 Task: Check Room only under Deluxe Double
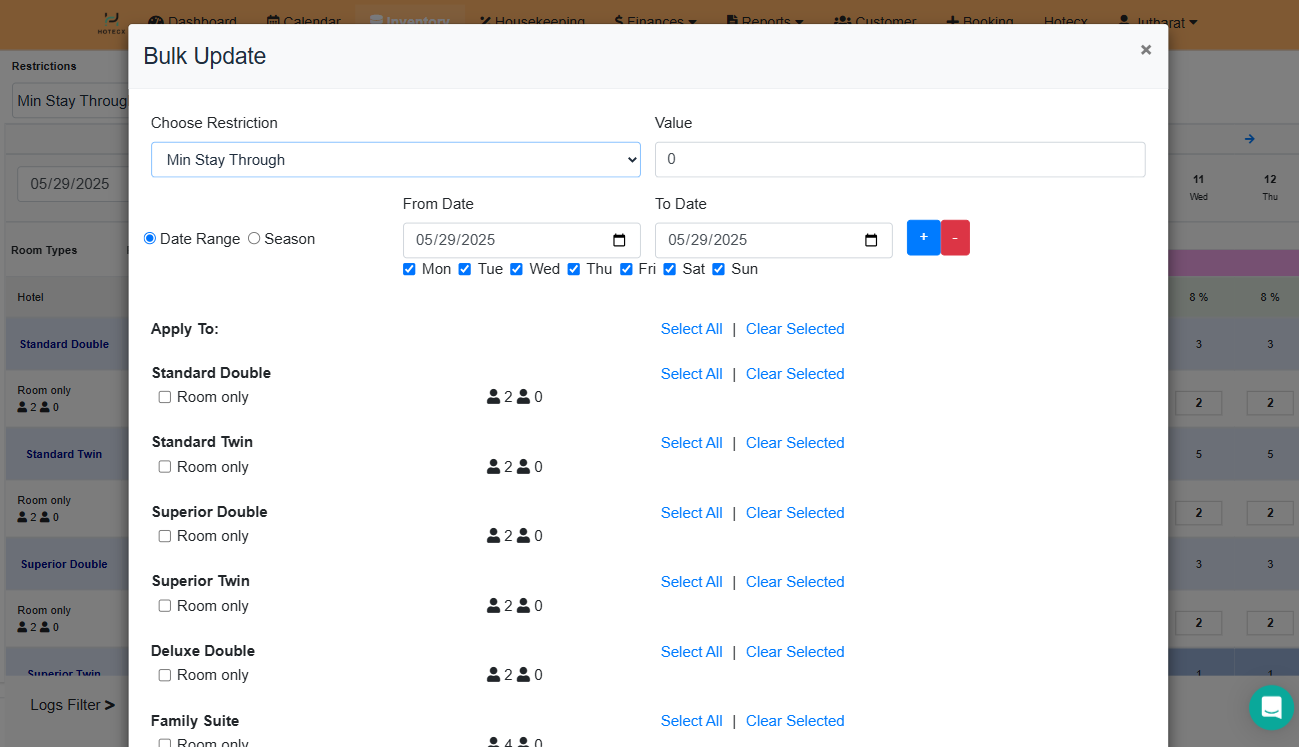[165, 675]
